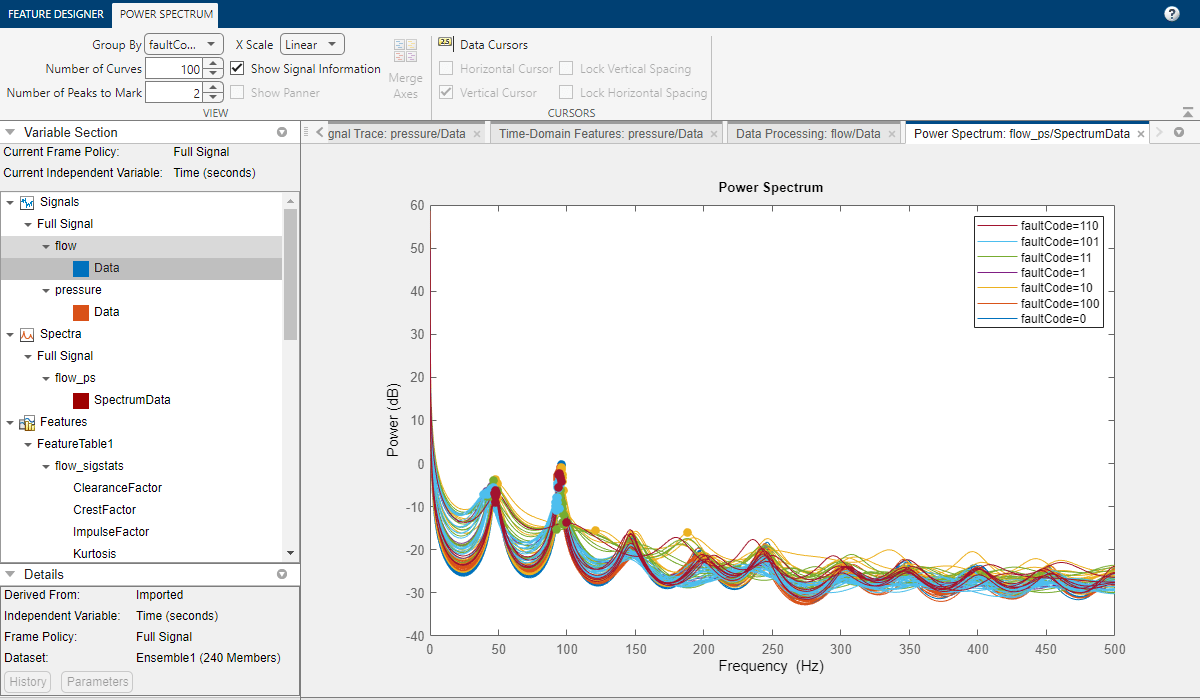The image size is (1200, 700).
Task: Open the X Scale Linear dropdown
Action: [x=313, y=44]
